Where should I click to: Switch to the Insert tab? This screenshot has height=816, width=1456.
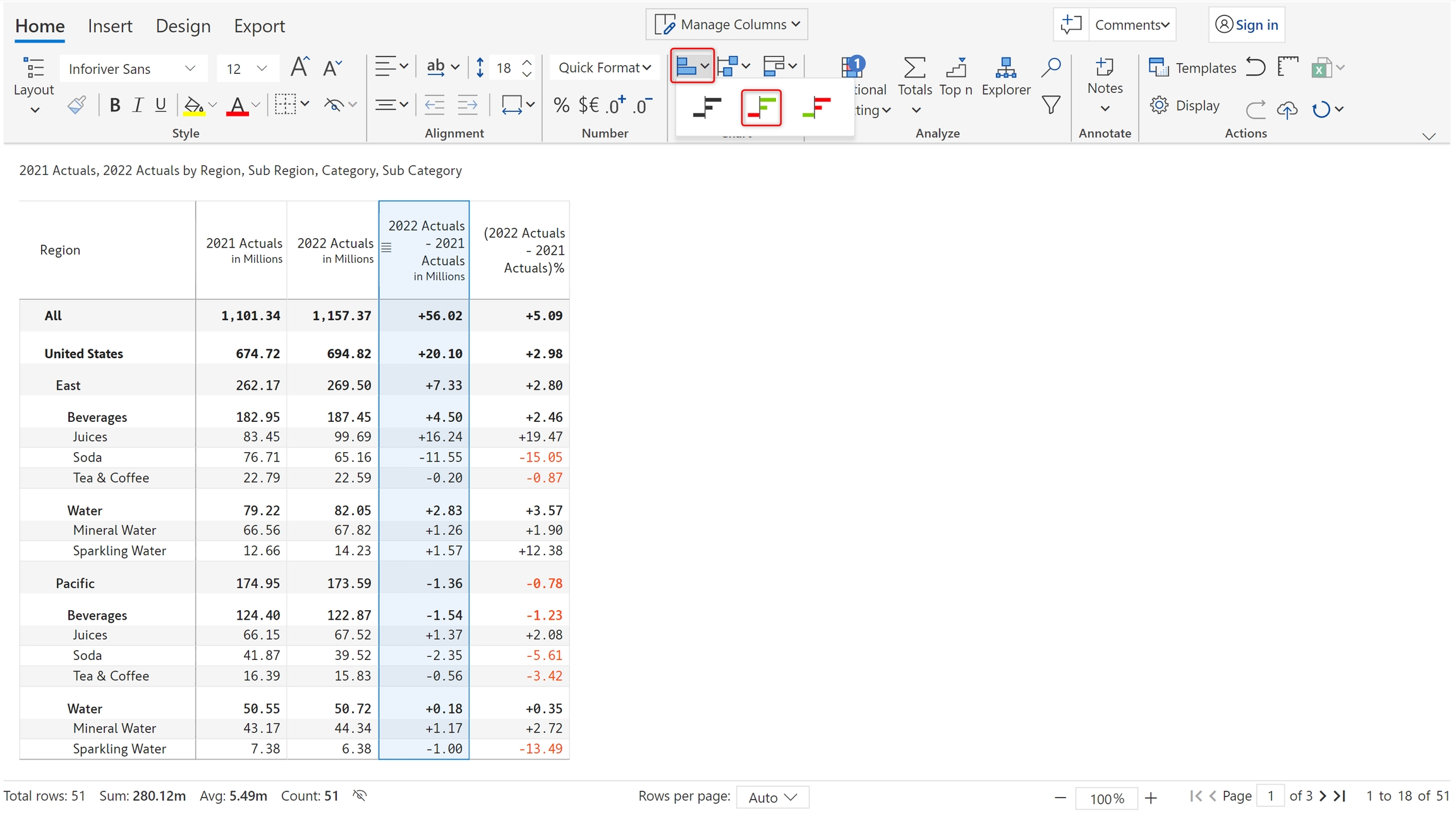click(x=110, y=26)
